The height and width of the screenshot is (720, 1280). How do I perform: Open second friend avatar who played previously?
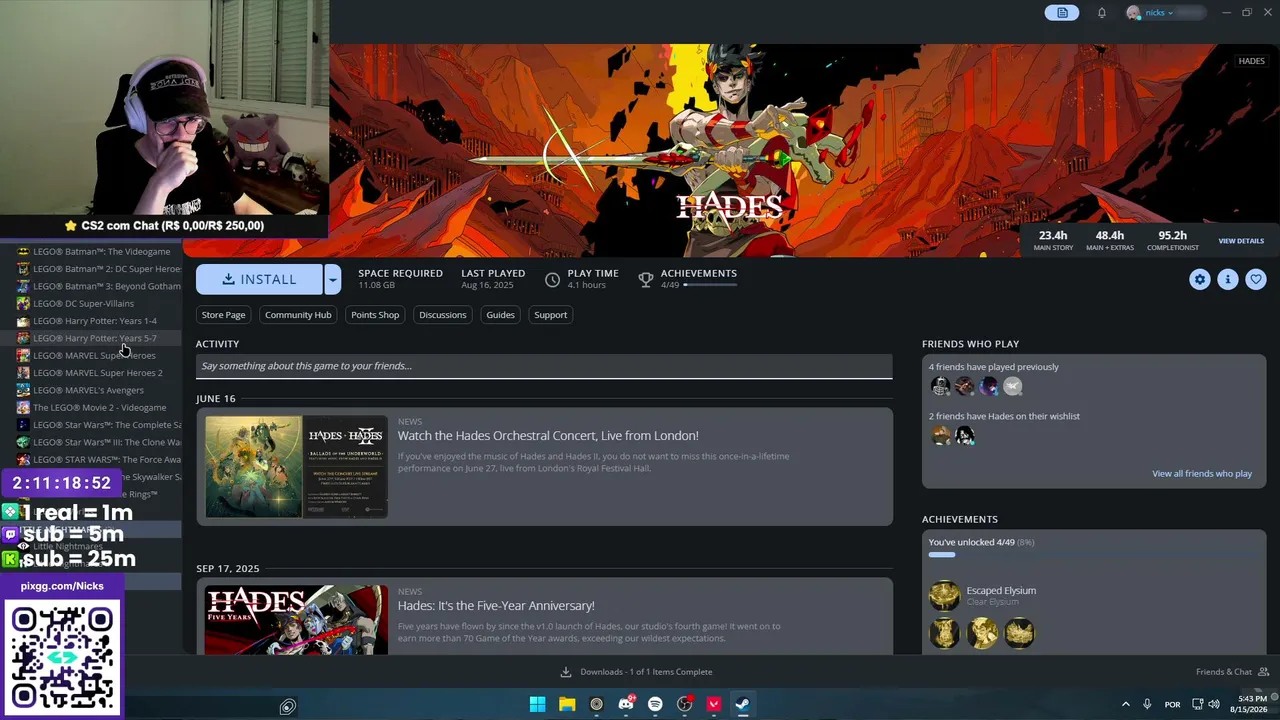964,386
